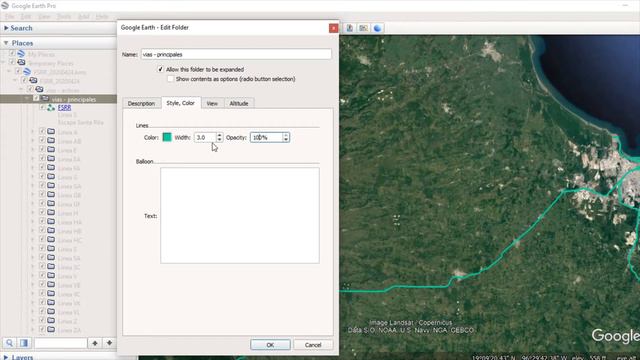
Task: Uncheck the Linea SC folder checkbox
Action: tap(42, 266)
